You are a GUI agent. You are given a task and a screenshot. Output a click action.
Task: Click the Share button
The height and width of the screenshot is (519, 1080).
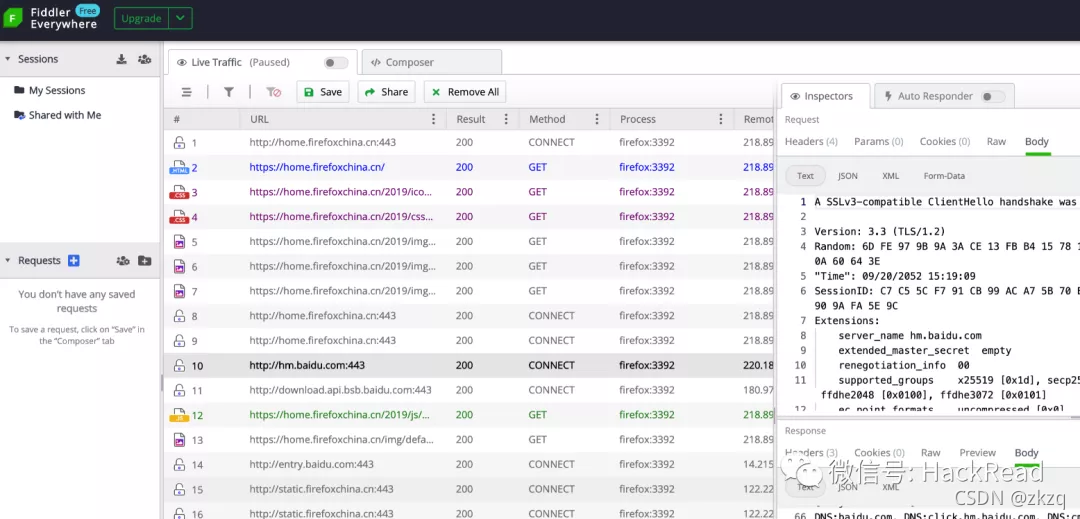point(386,92)
